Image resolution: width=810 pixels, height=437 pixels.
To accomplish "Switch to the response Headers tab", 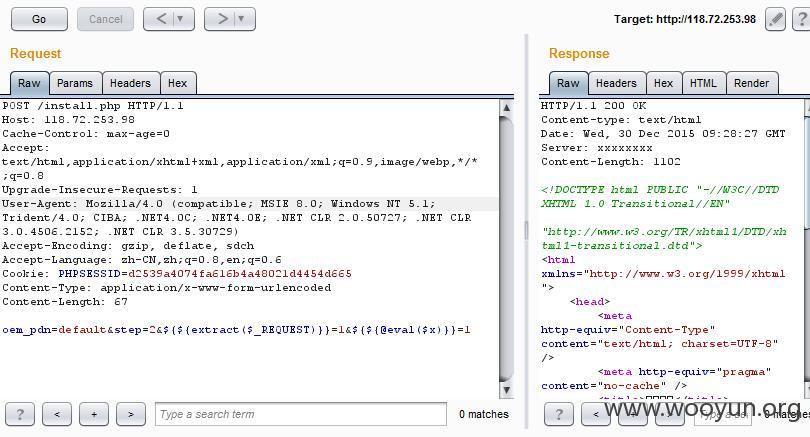I will tap(616, 83).
